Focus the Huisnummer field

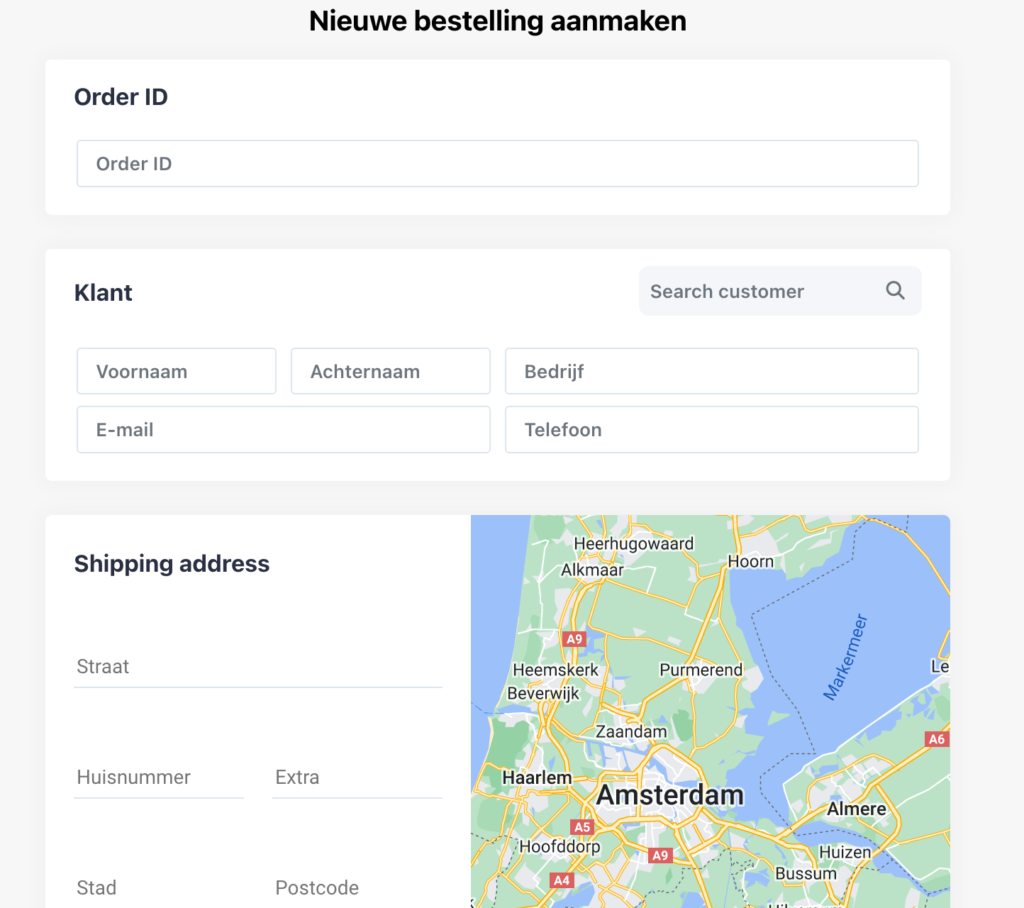[158, 777]
